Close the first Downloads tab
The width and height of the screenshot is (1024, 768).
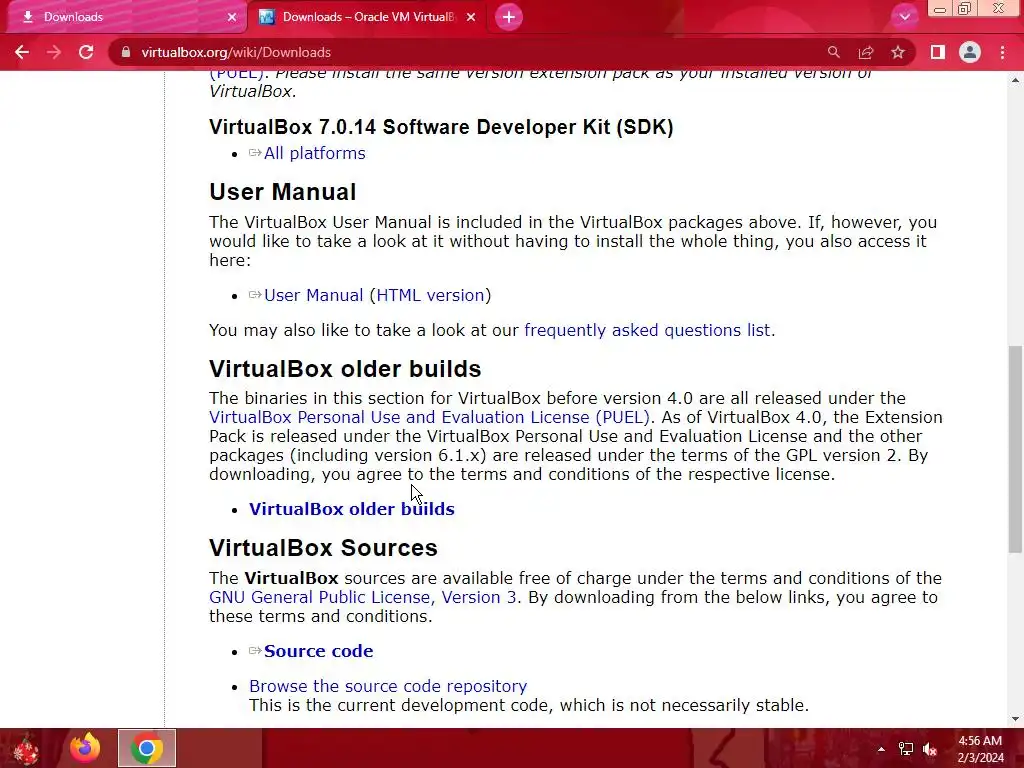click(232, 17)
